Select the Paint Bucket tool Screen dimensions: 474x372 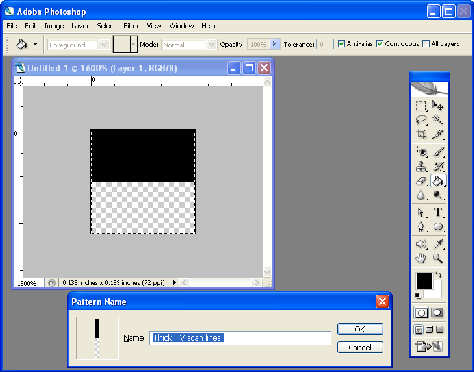pyautogui.click(x=437, y=181)
